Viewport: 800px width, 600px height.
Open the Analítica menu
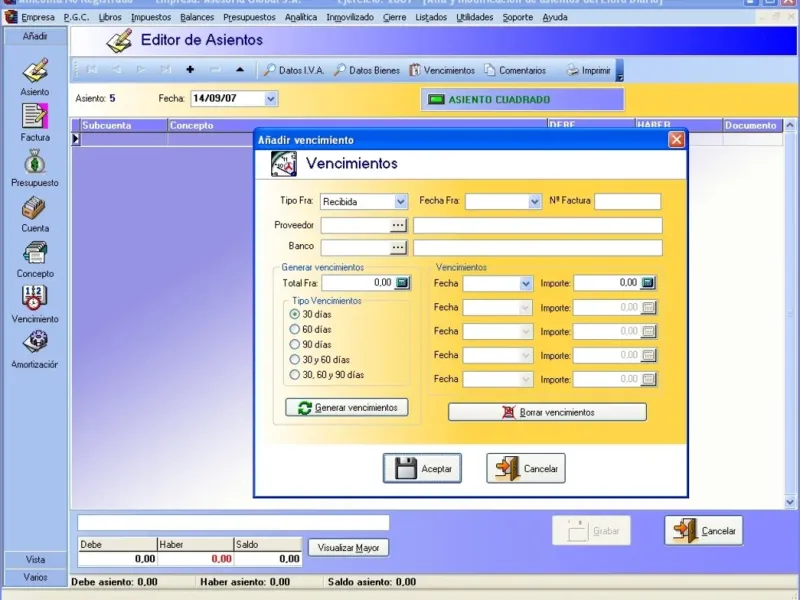301,17
